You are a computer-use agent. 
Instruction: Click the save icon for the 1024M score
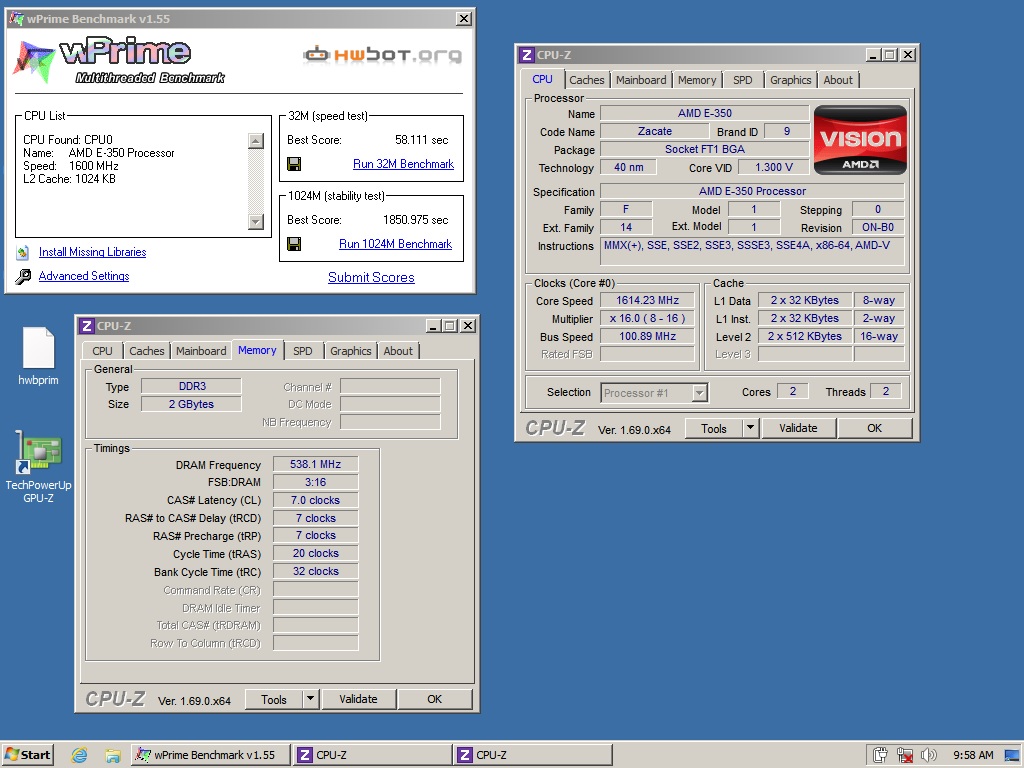click(x=294, y=244)
